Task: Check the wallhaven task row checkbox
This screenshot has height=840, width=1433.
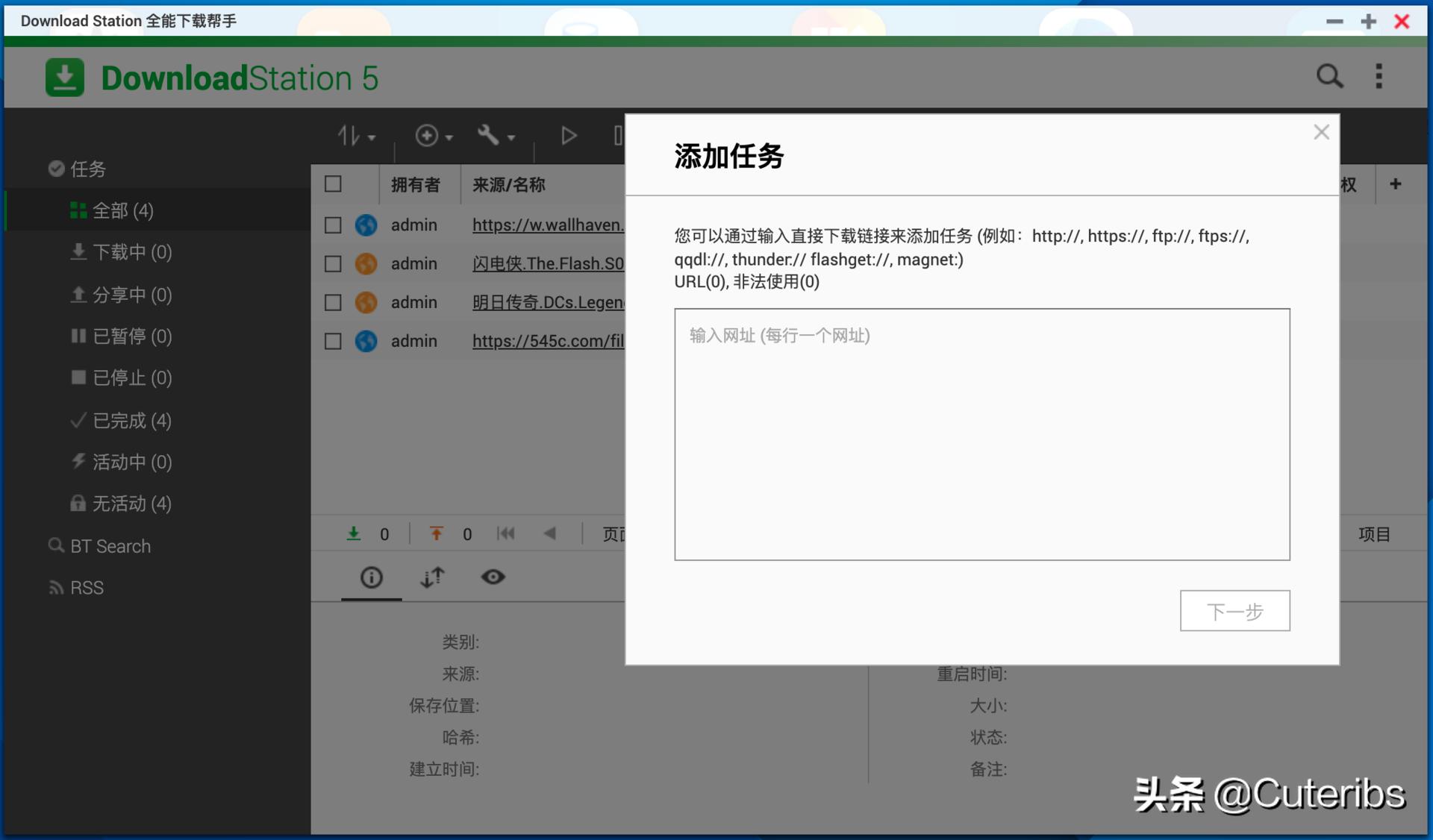Action: [333, 225]
